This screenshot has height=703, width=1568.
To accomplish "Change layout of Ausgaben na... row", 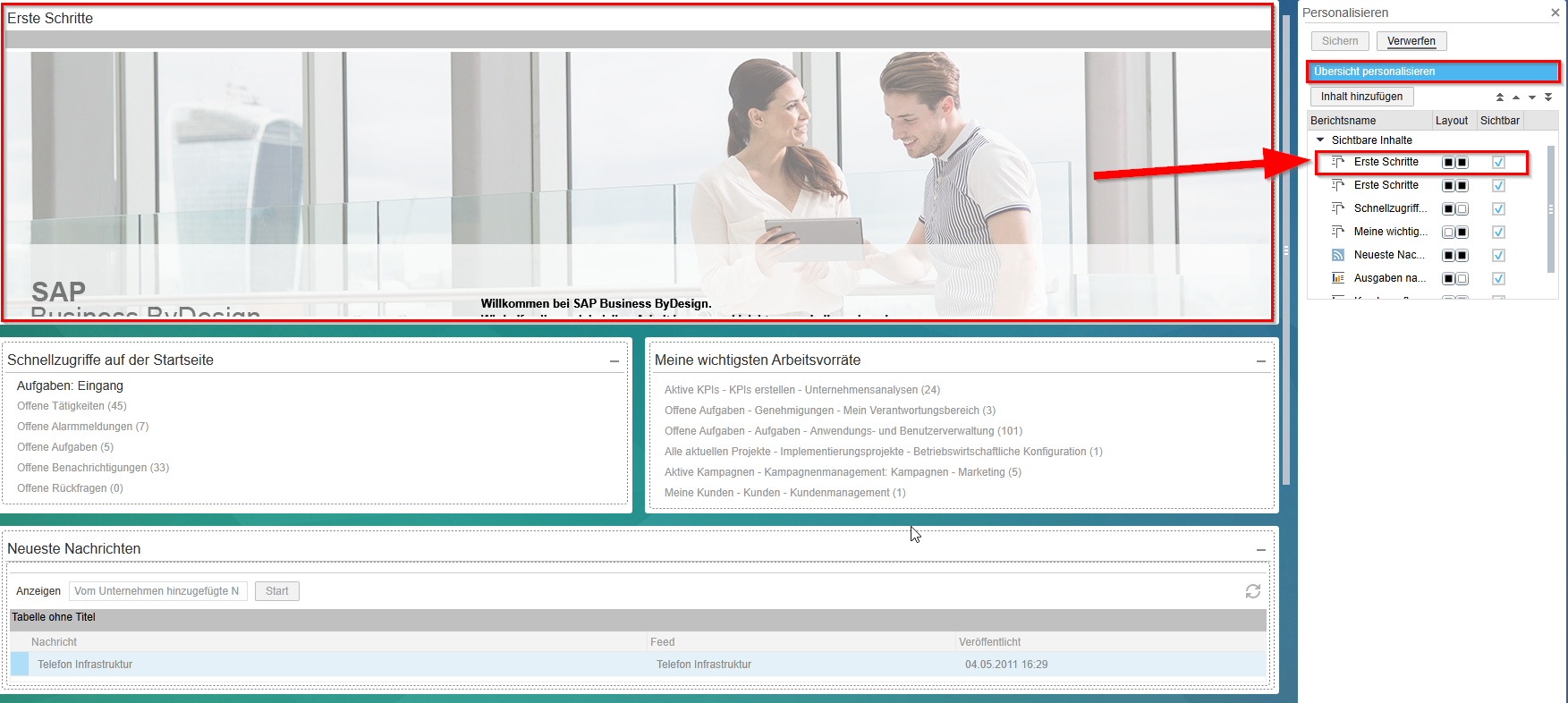I will (1454, 279).
